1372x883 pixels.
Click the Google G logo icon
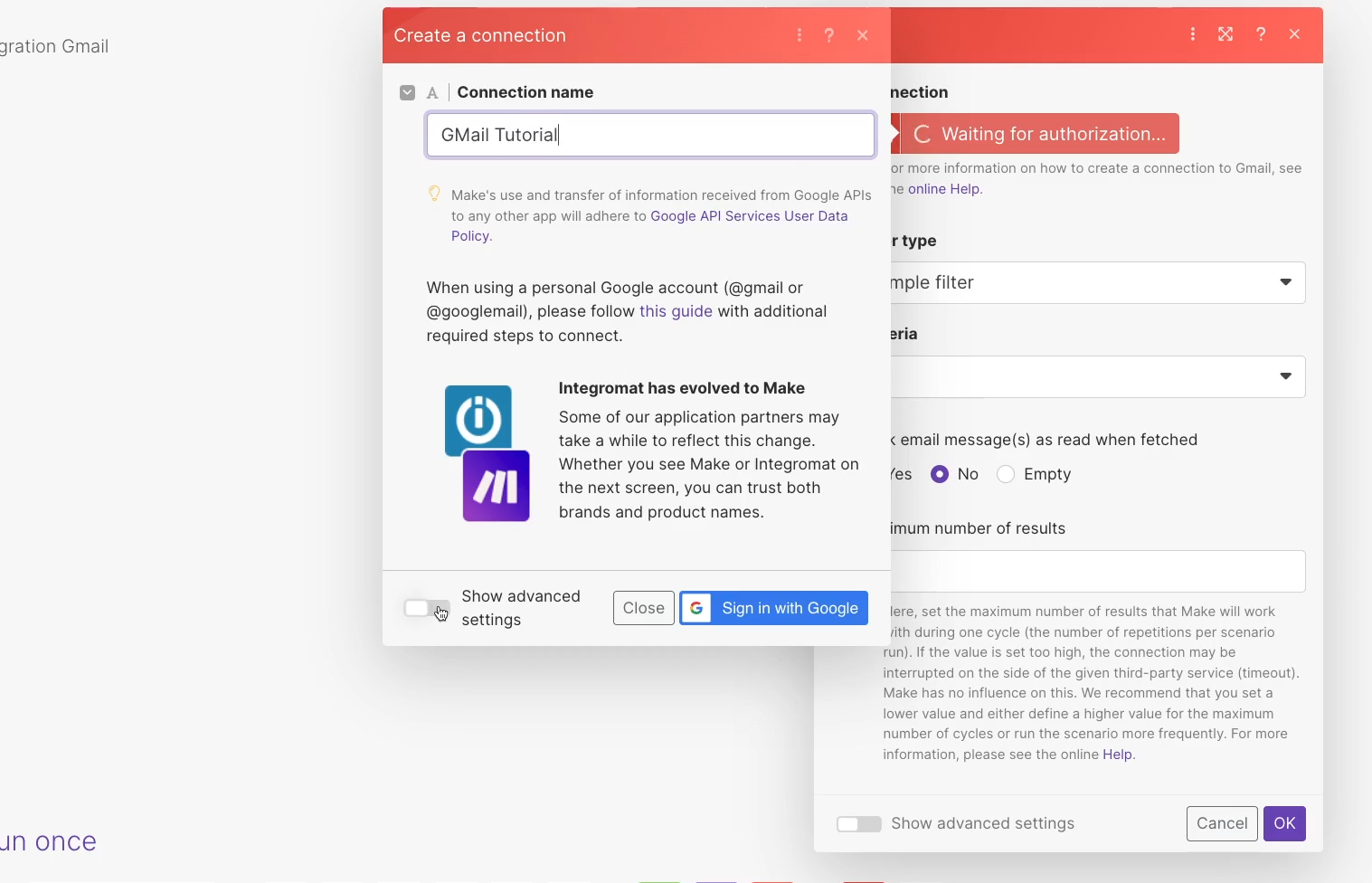(696, 608)
